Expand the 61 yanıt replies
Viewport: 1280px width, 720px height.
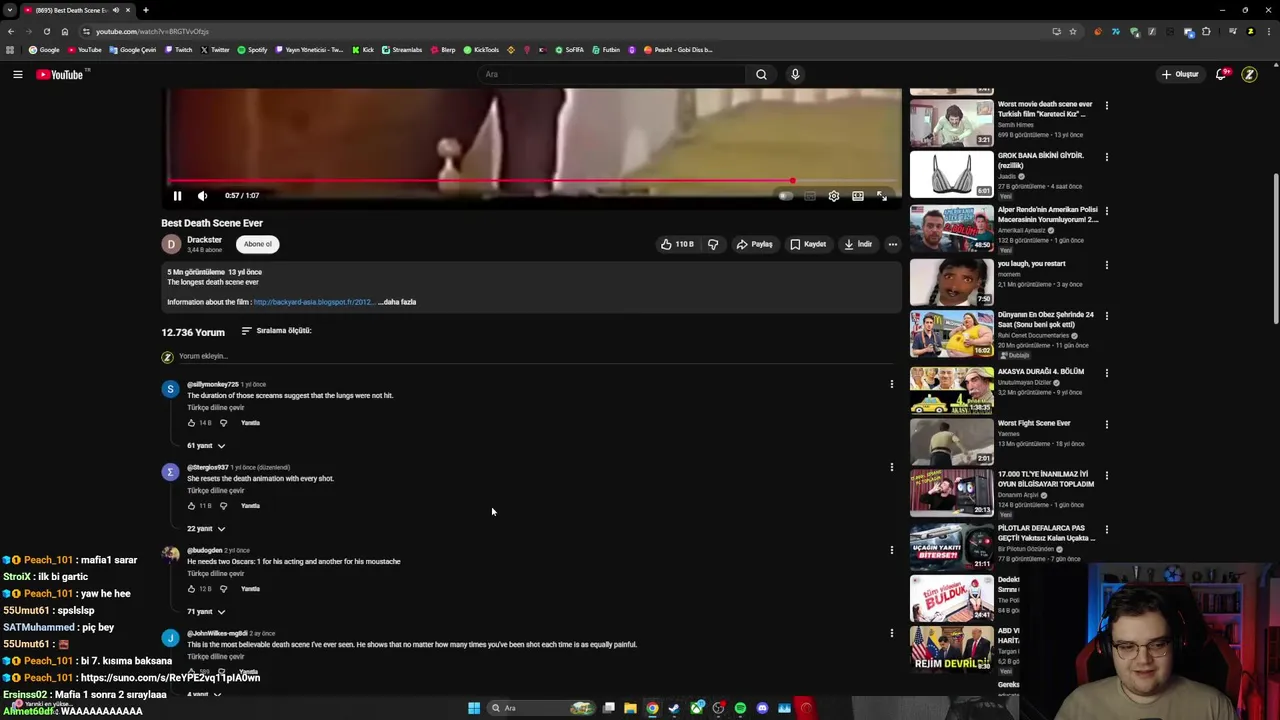(x=206, y=446)
